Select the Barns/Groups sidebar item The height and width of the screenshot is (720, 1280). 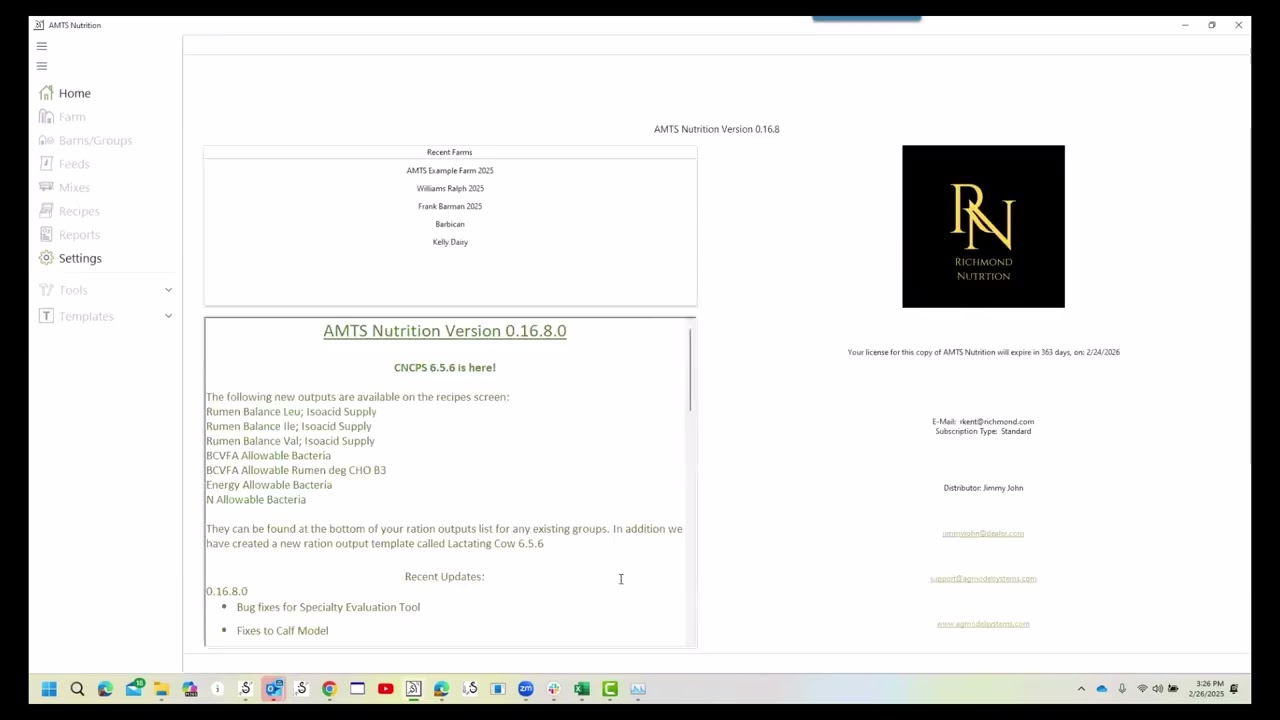86,140
